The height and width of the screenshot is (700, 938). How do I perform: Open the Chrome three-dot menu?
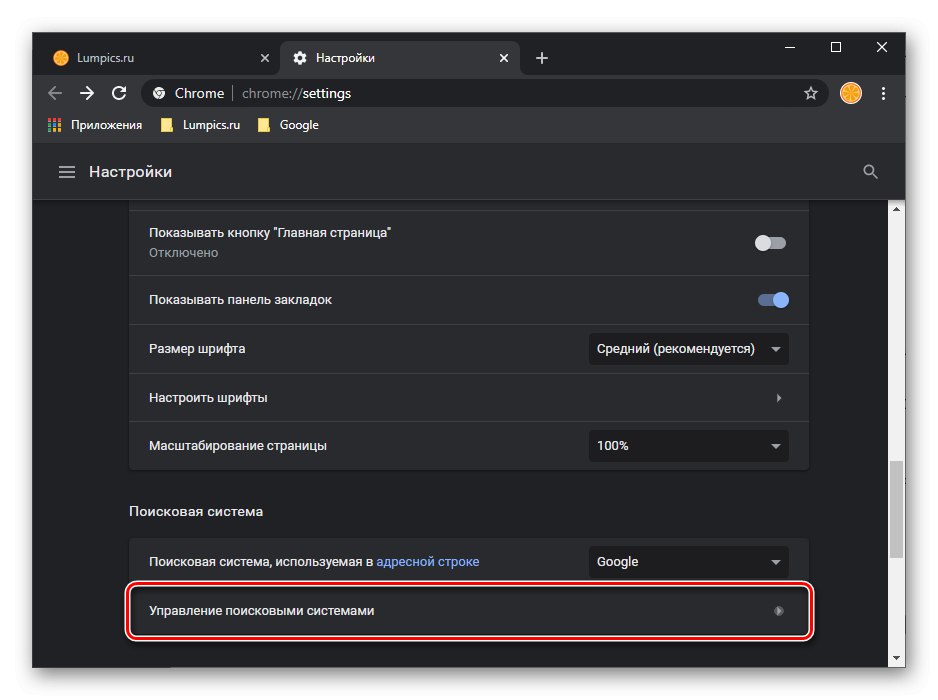pos(884,93)
